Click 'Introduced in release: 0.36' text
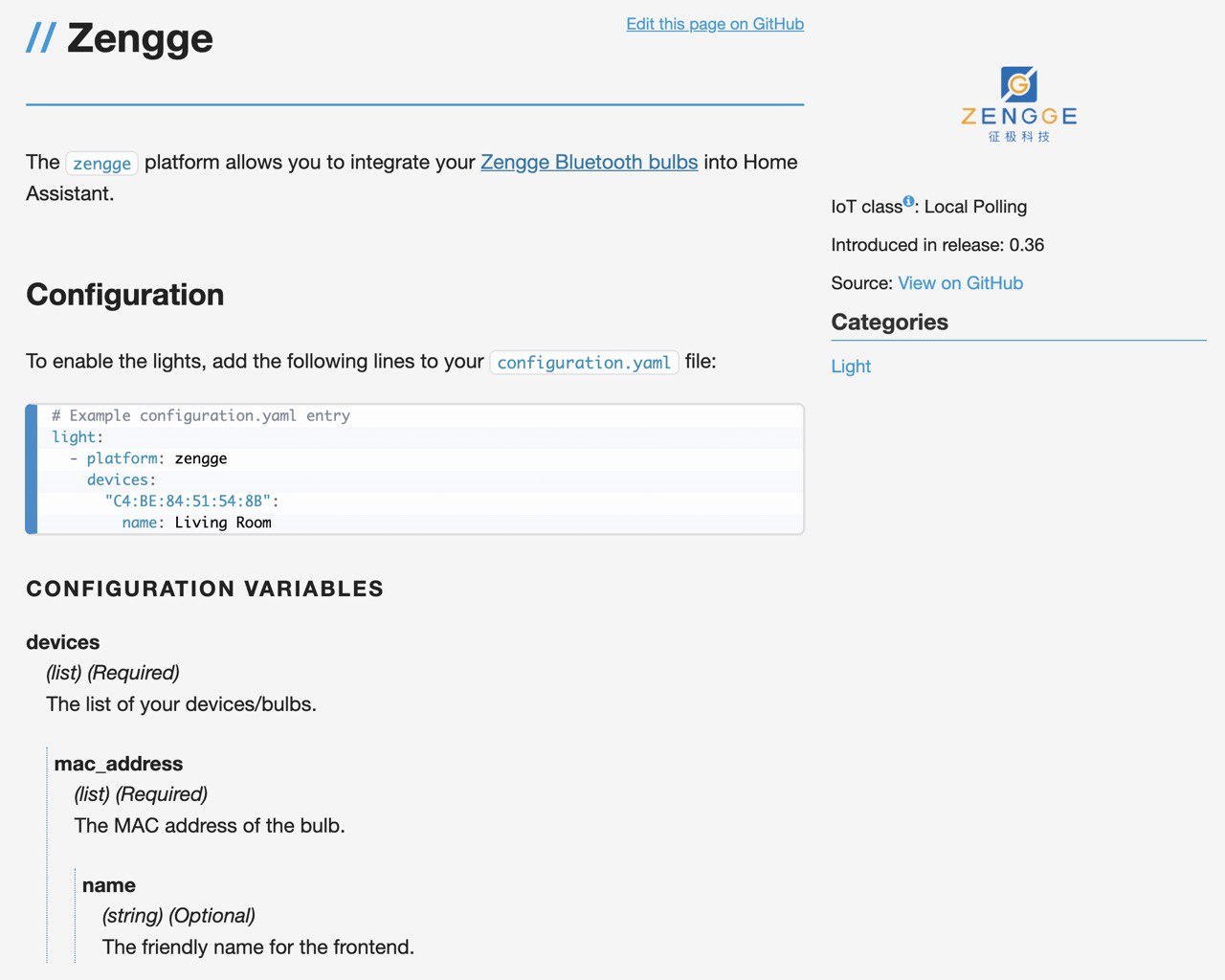This screenshot has height=980, width=1225. (938, 245)
